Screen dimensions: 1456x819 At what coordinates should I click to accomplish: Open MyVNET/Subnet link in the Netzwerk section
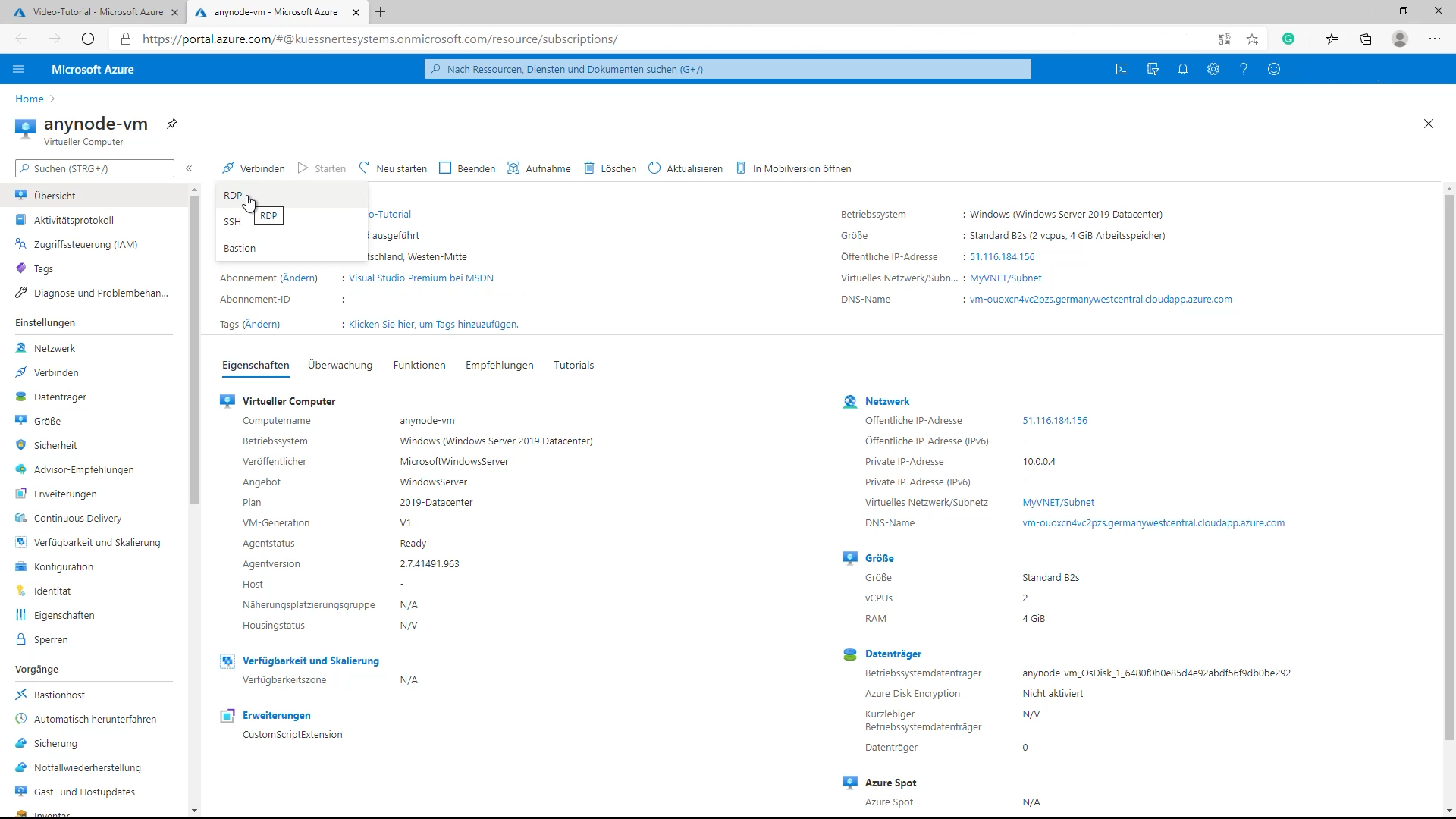coord(1058,502)
